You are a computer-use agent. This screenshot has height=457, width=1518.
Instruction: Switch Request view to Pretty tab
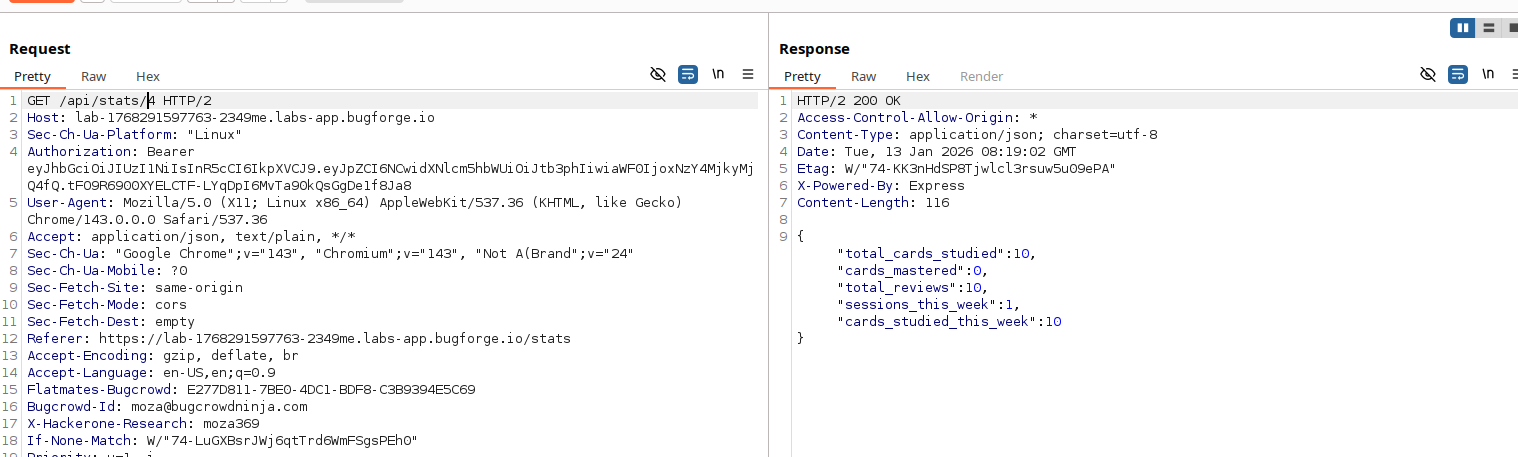pyautogui.click(x=33, y=76)
